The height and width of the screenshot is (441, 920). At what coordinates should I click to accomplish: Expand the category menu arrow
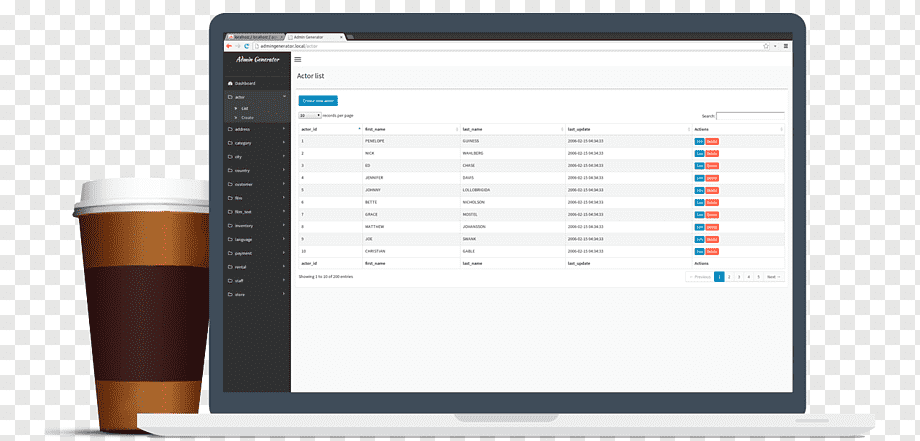[284, 143]
